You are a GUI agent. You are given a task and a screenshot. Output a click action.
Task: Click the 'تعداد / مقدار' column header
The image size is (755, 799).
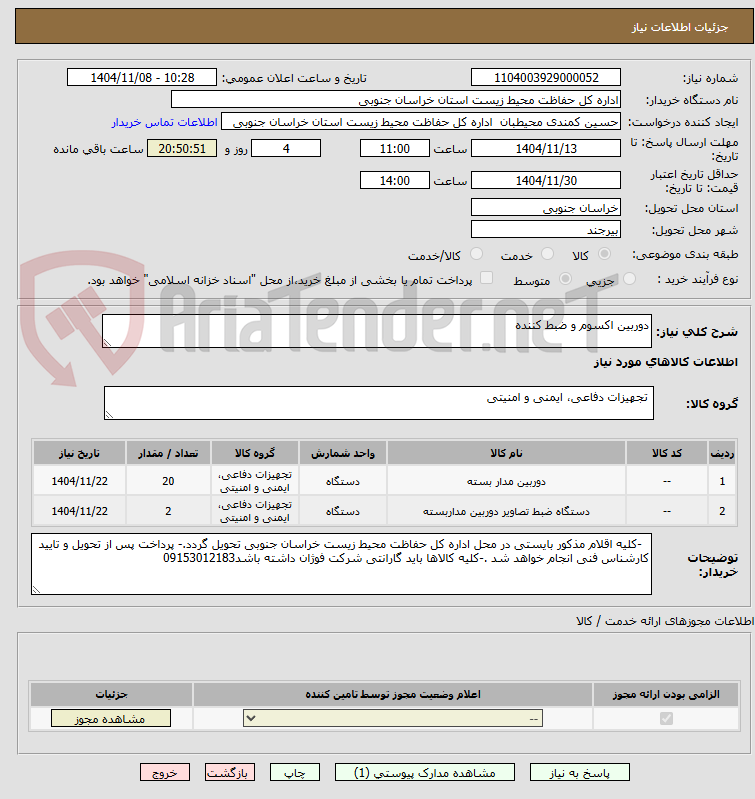coord(168,453)
